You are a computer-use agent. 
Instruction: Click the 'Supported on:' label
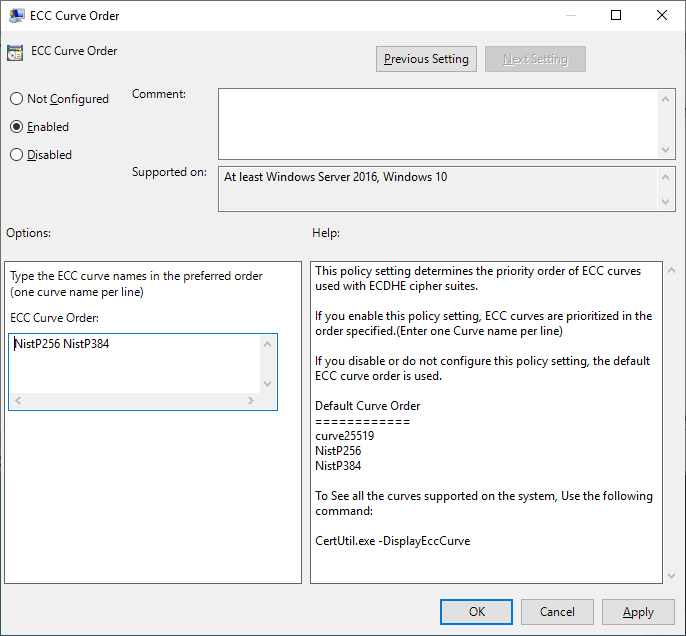click(169, 172)
